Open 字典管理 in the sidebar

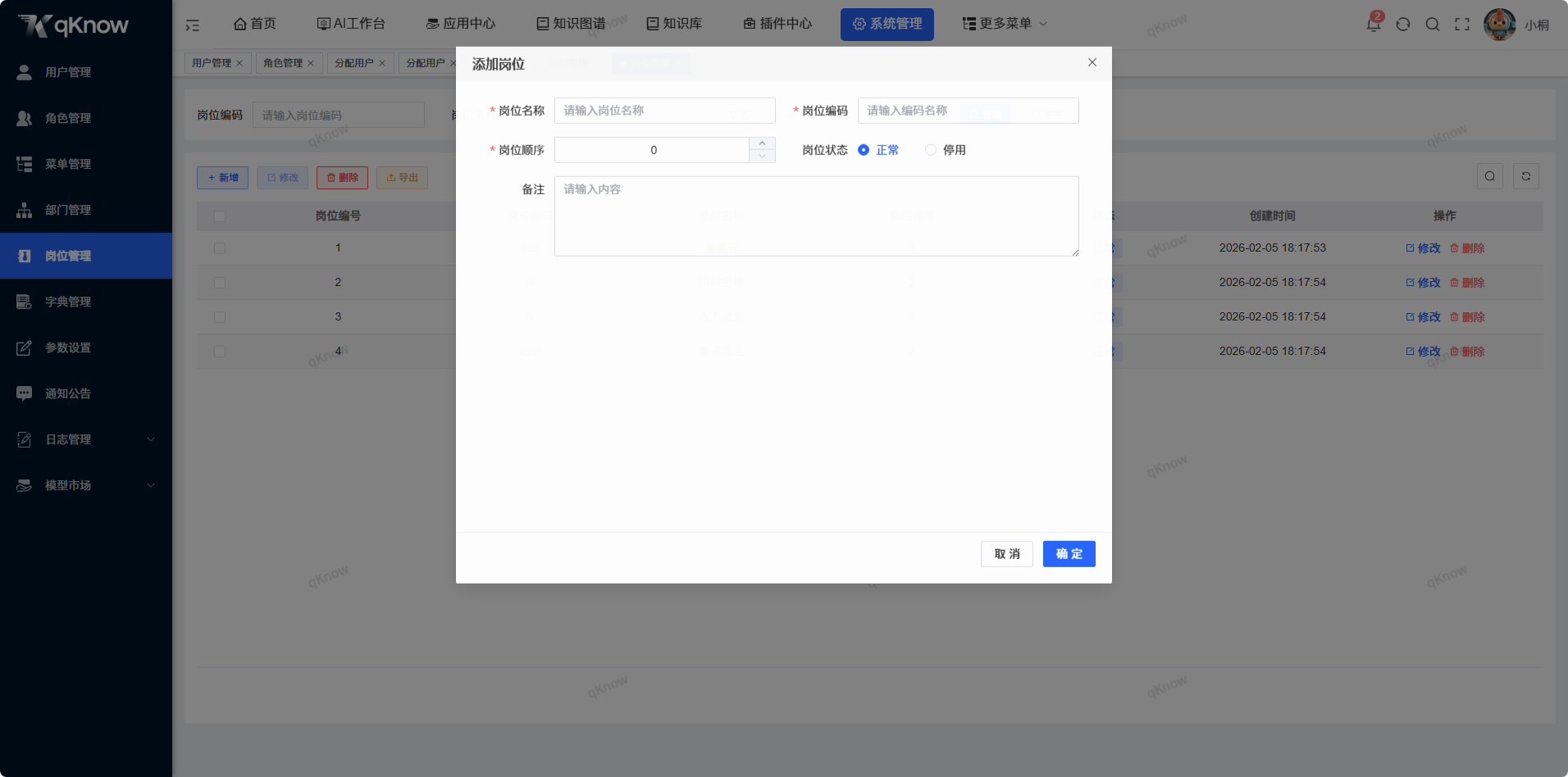pos(86,302)
